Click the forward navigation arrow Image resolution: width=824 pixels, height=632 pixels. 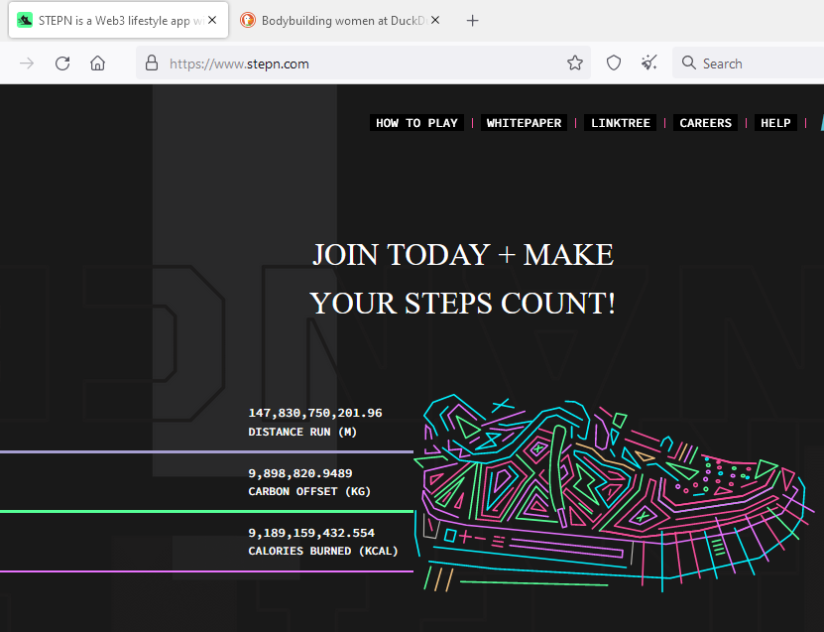pyautogui.click(x=27, y=64)
